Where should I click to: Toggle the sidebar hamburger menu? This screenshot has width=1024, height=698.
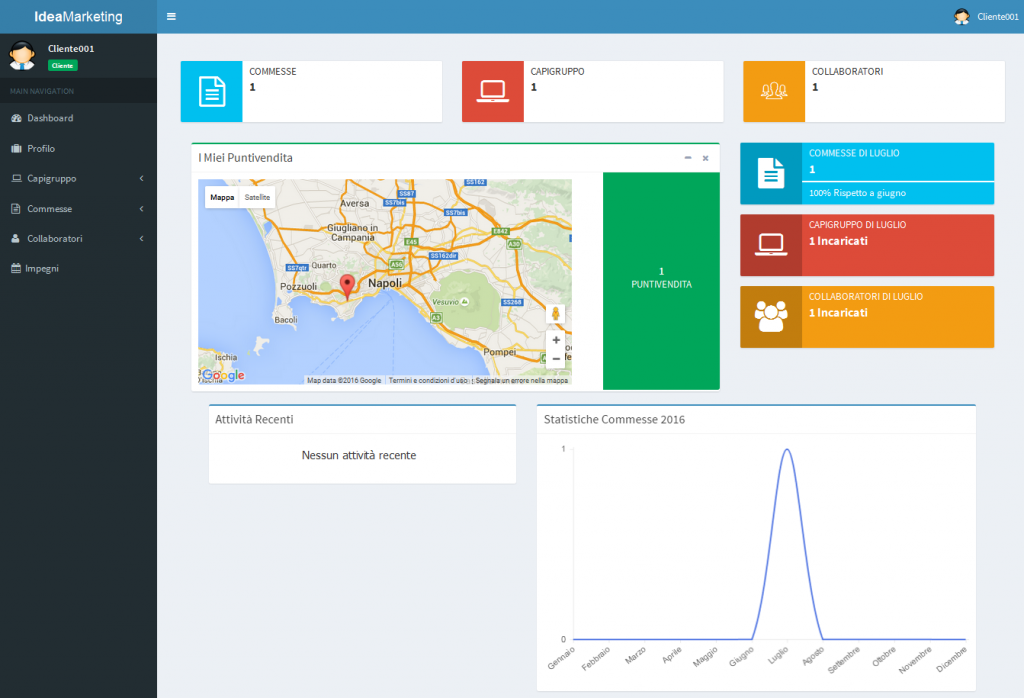point(171,16)
